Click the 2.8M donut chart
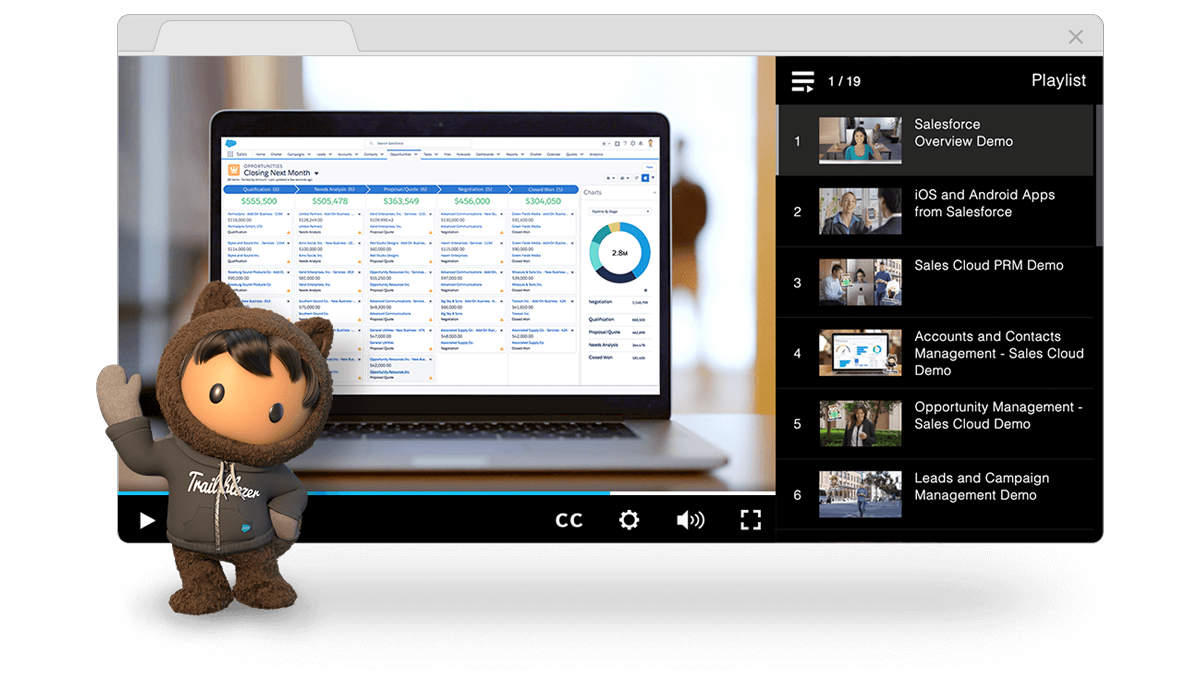Viewport: 1200px width, 675px height. tap(620, 252)
